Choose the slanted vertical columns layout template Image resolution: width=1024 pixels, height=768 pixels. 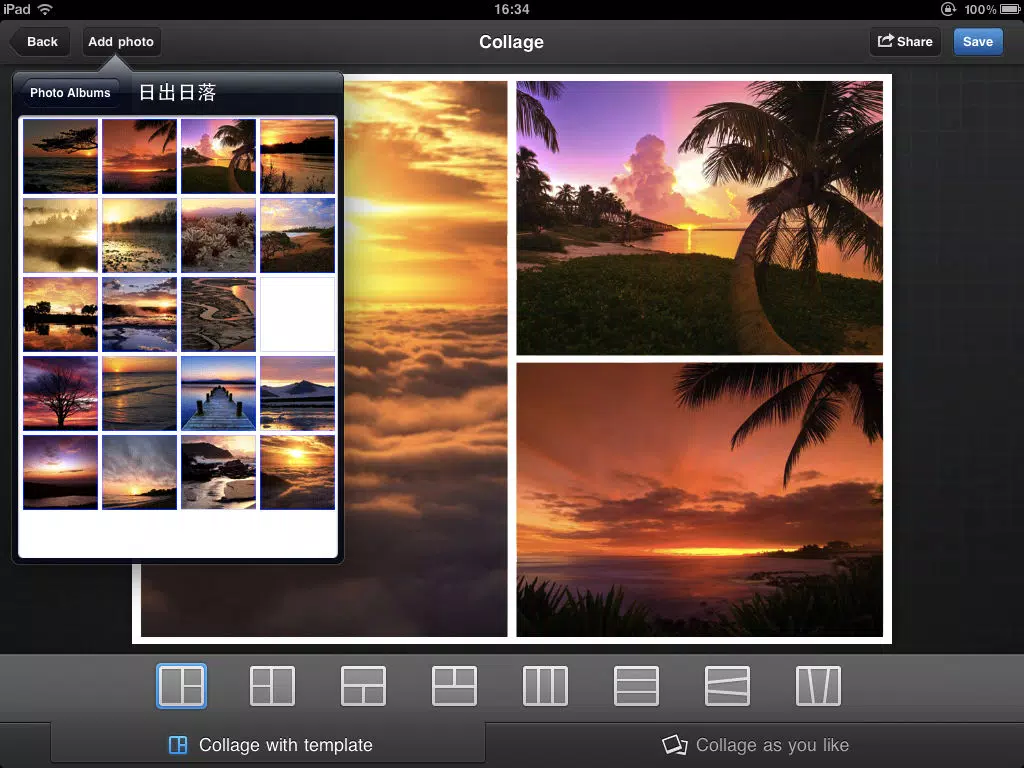(x=818, y=686)
